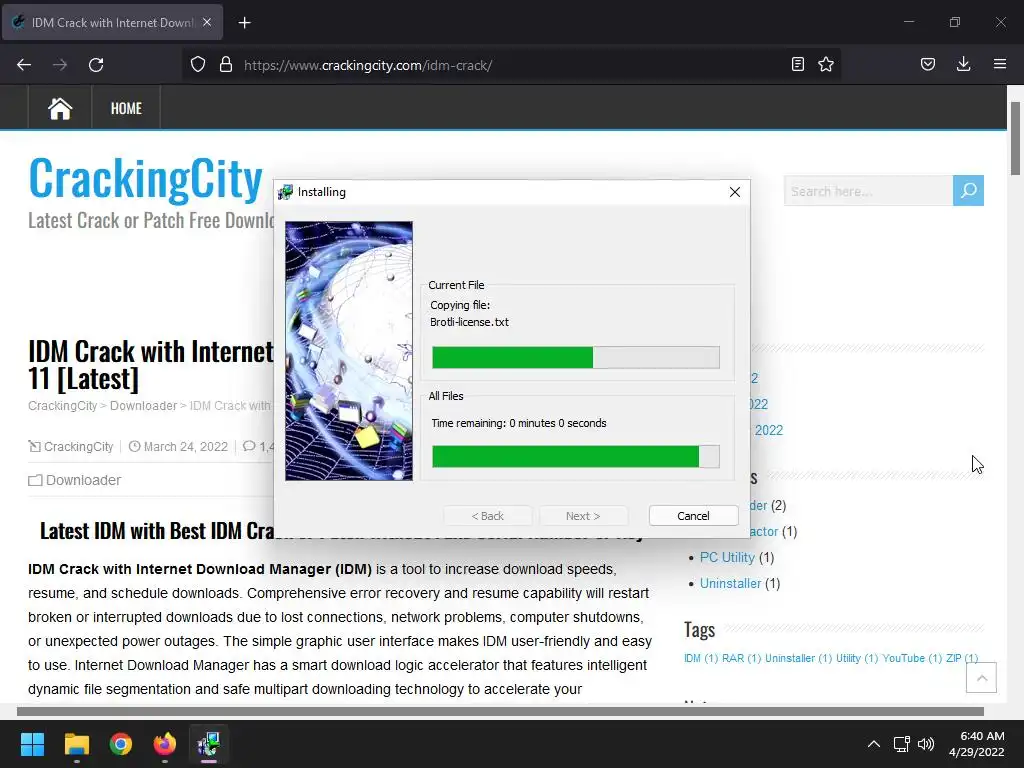Click the installer title bar icon

coord(285,192)
